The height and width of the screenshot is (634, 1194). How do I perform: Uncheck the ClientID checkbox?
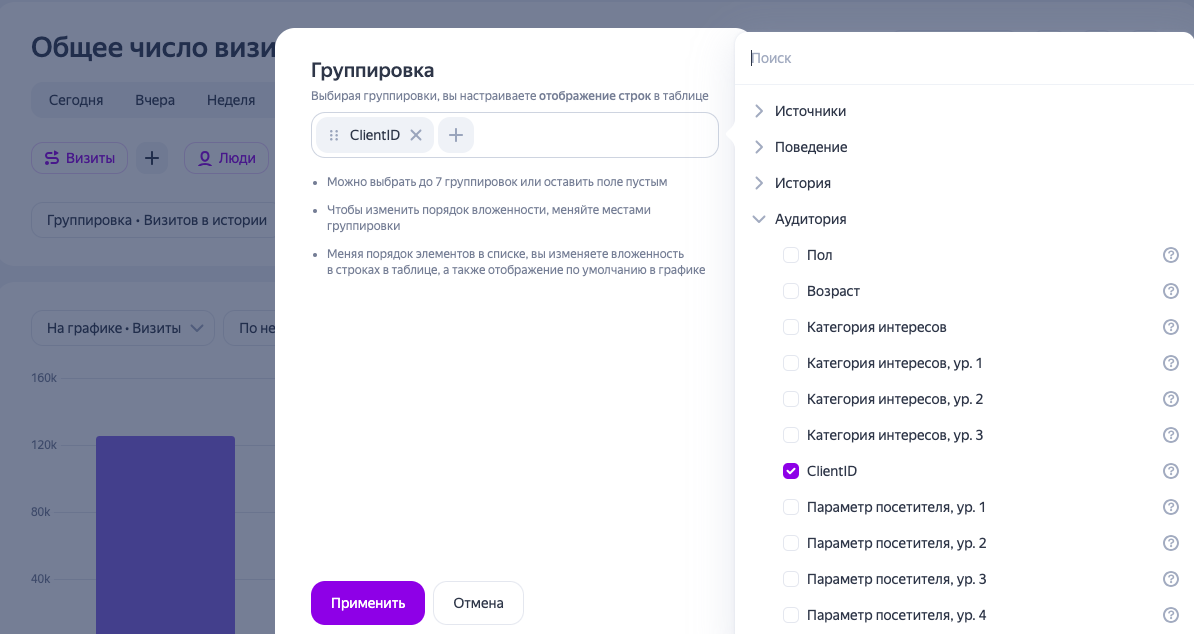click(791, 470)
